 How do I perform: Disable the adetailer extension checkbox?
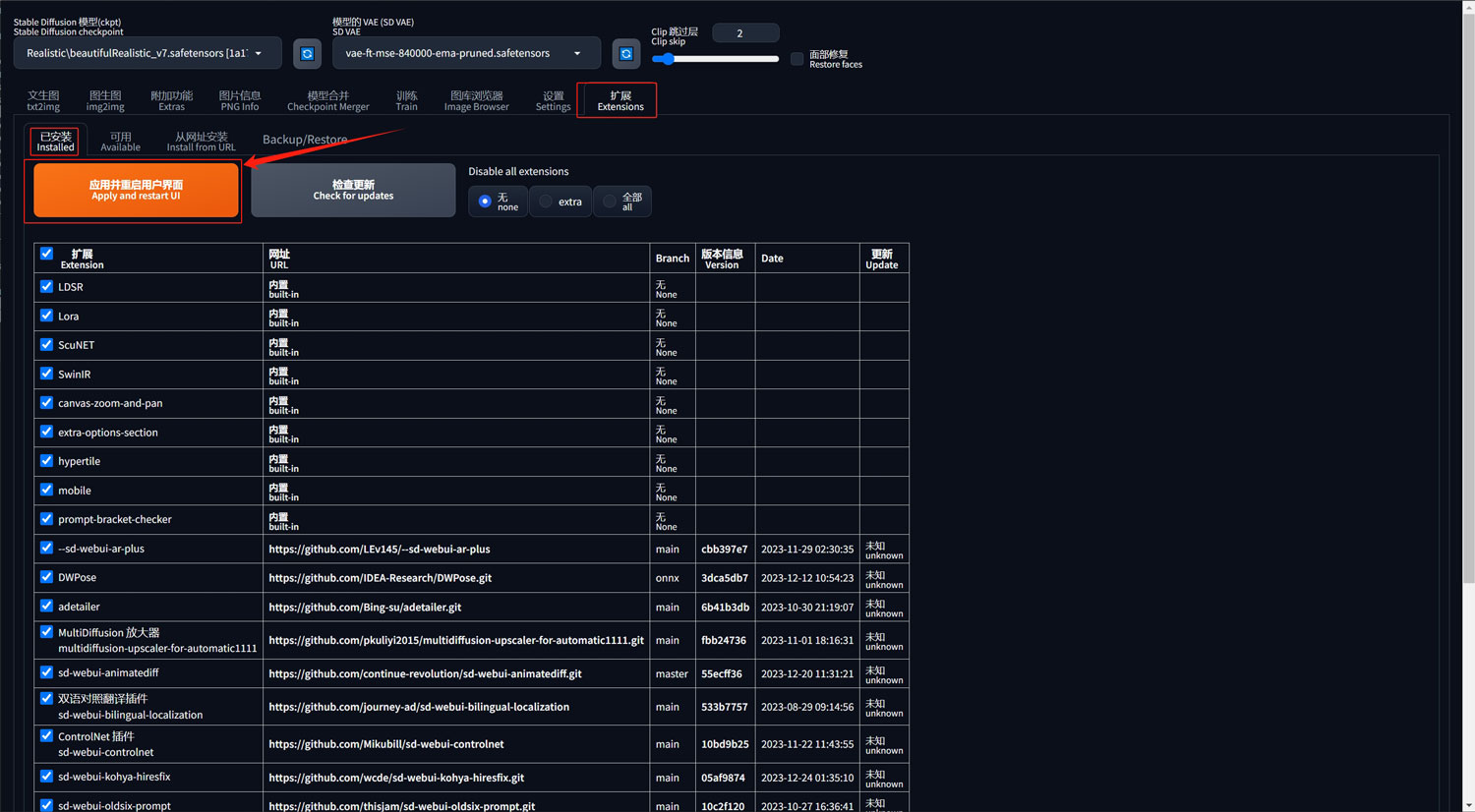click(46, 607)
